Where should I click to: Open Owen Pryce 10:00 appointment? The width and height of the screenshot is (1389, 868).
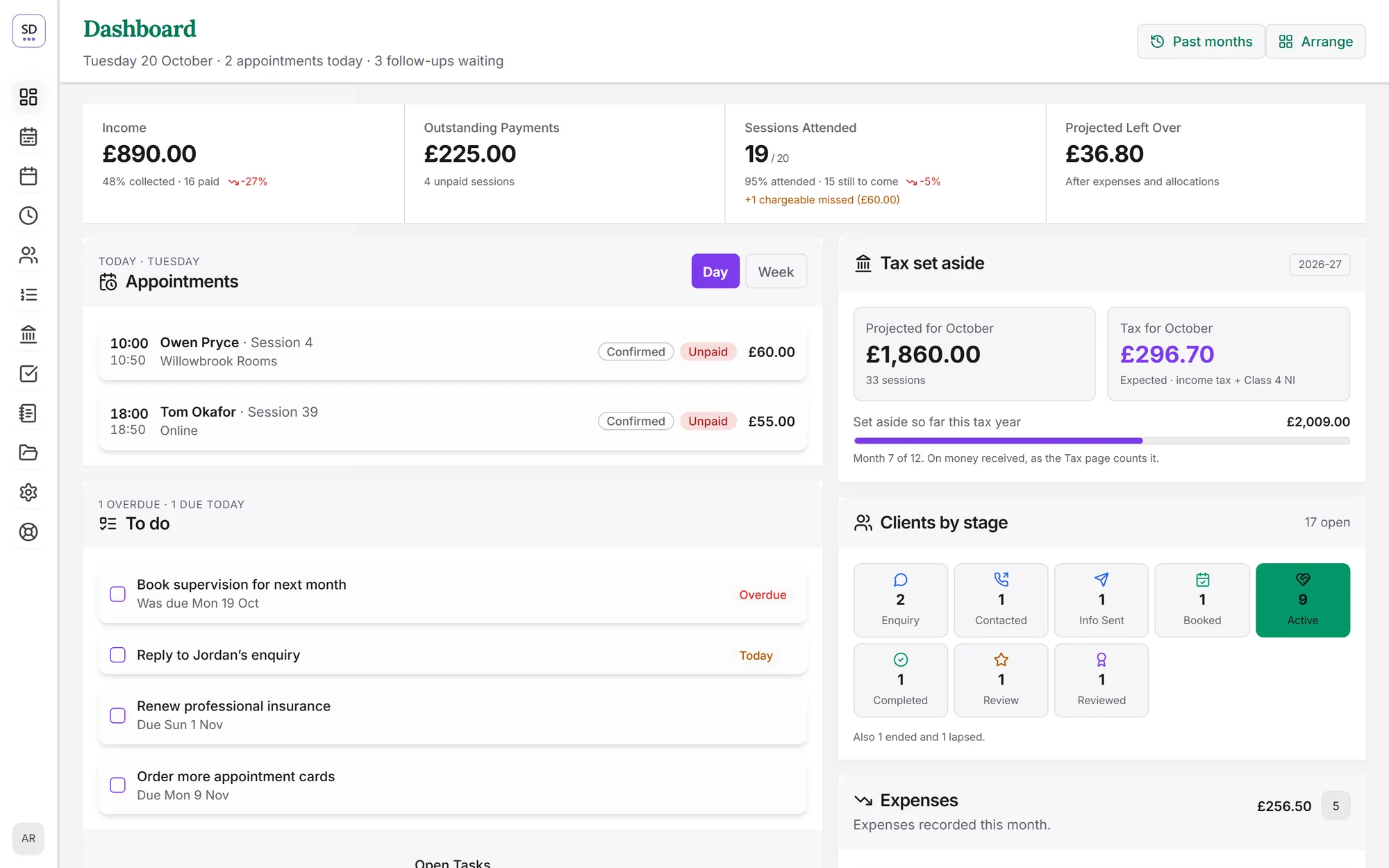click(x=453, y=352)
